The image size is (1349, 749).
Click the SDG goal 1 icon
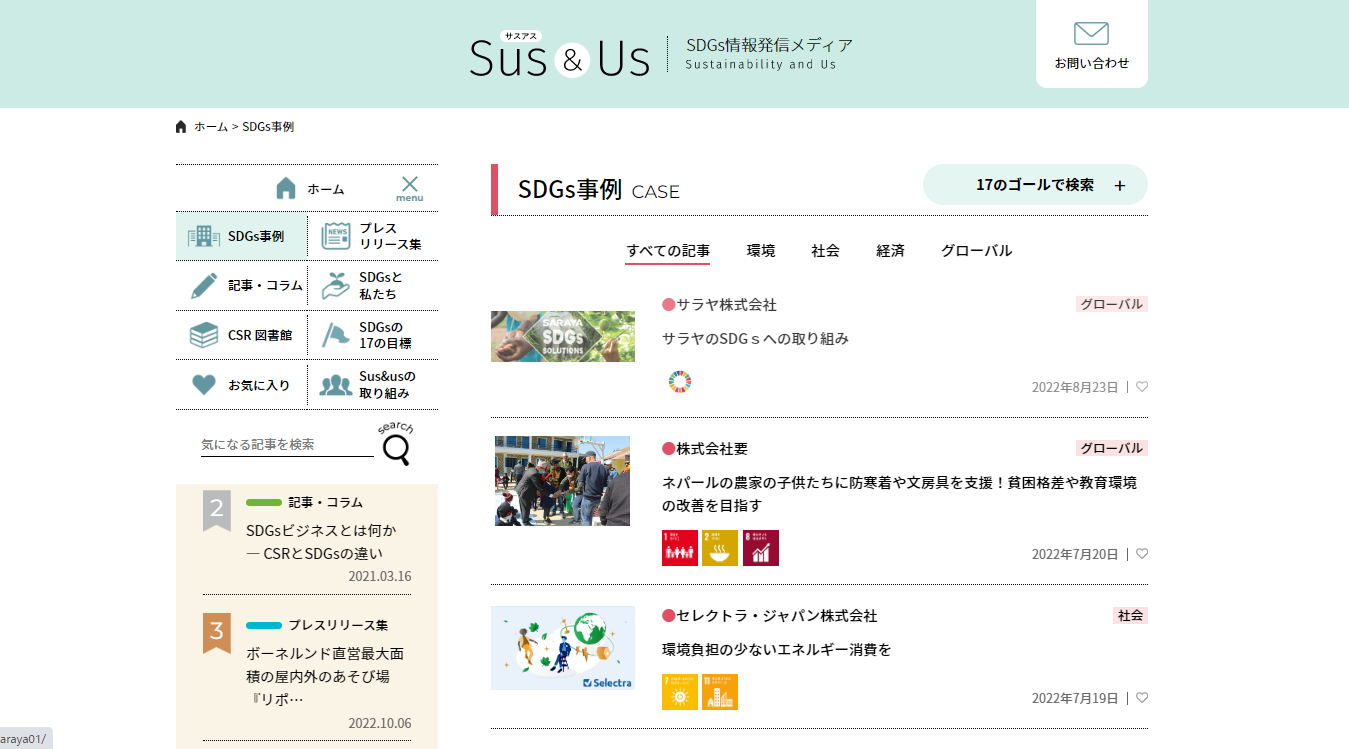(680, 548)
